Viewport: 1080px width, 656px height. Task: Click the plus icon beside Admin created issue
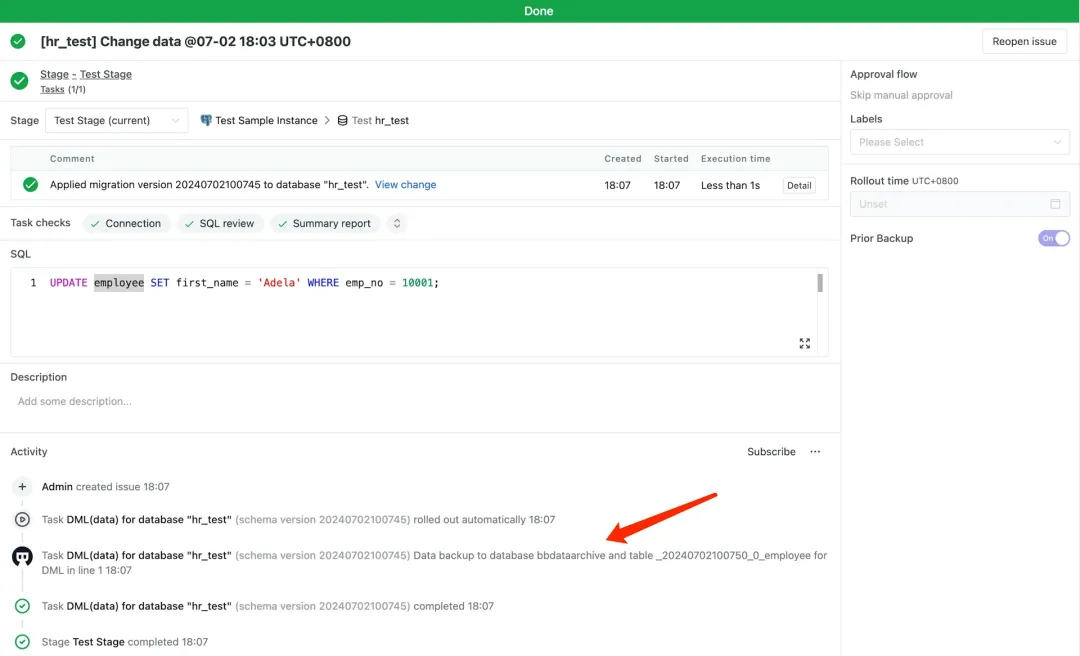(22, 486)
